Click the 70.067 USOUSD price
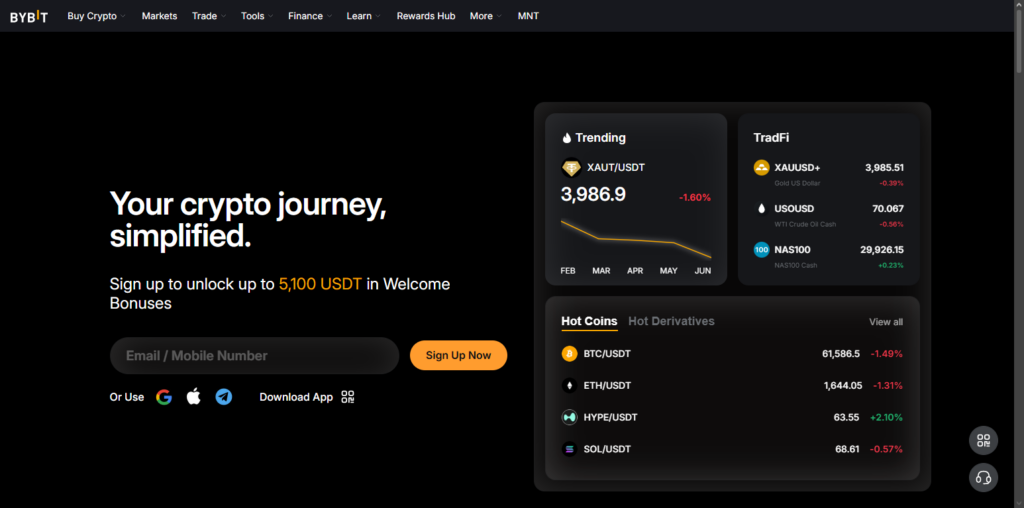The width and height of the screenshot is (1024, 508). click(888, 209)
